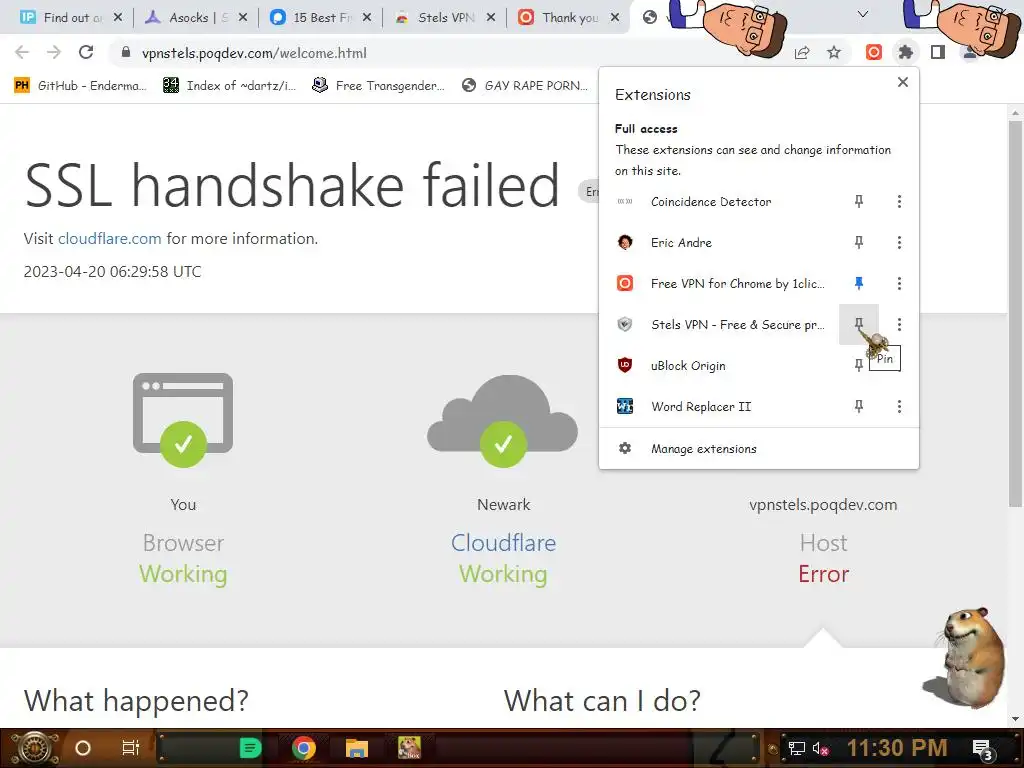Close the Asocks tab
Image resolution: width=1024 pixels, height=768 pixels.
[243, 18]
